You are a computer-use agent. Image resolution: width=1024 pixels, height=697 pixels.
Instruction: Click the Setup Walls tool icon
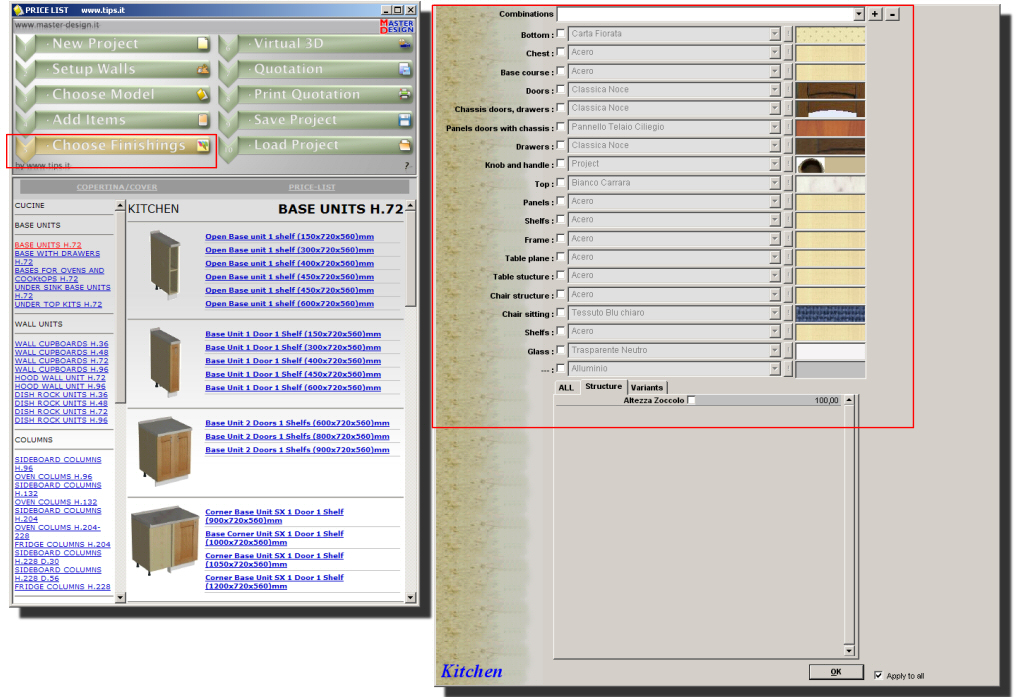pyautogui.click(x=204, y=68)
